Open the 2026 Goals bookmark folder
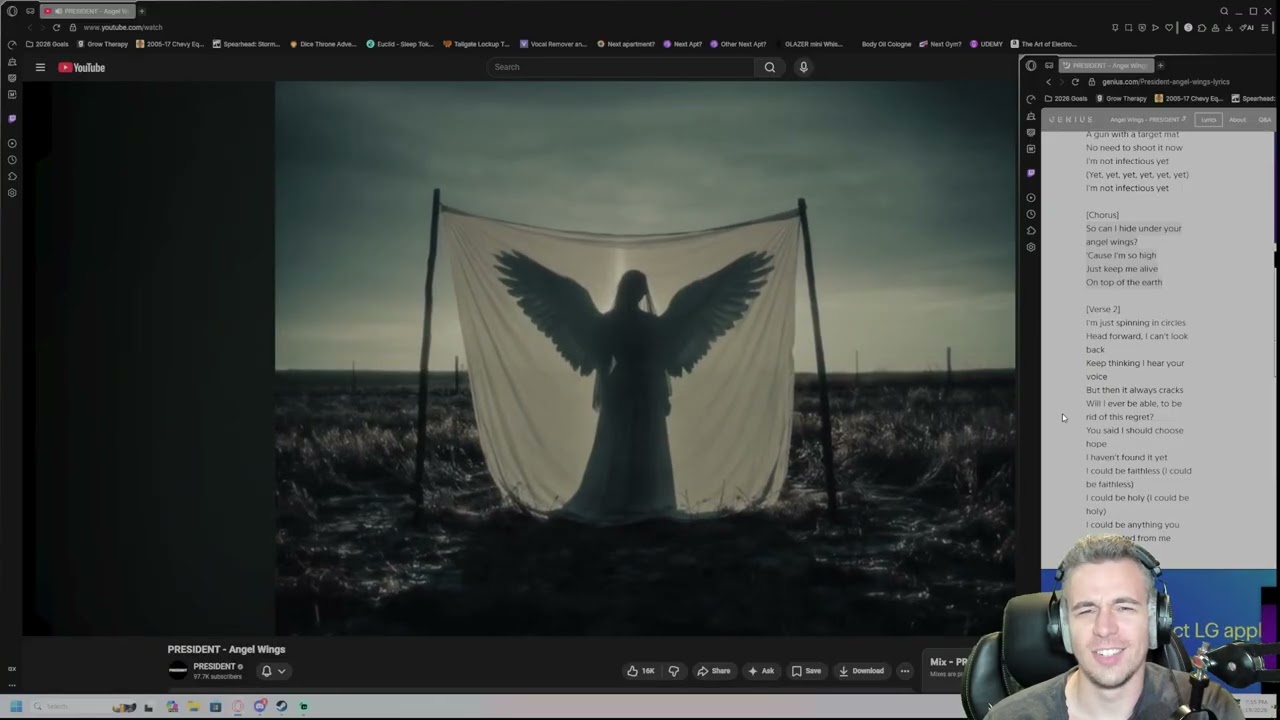 (x=47, y=44)
